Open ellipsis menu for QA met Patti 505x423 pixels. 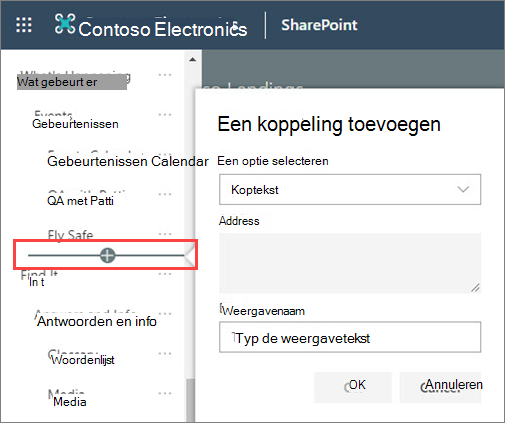point(165,194)
